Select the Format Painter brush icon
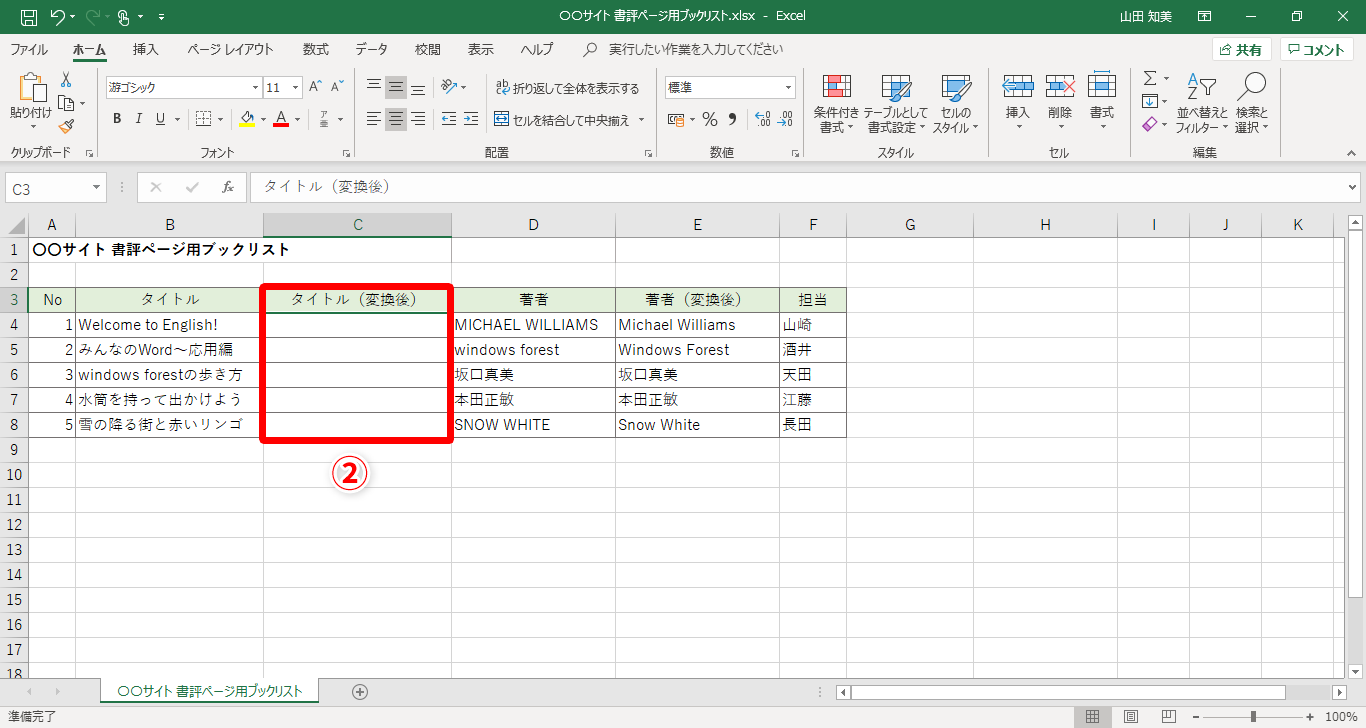Screen dimensions: 1366x728 pos(66,126)
